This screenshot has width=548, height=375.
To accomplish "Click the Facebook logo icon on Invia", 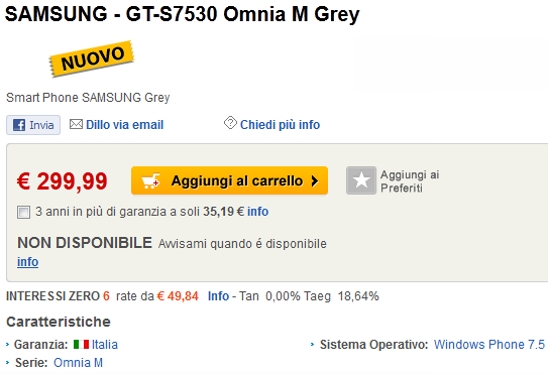I will (19, 125).
